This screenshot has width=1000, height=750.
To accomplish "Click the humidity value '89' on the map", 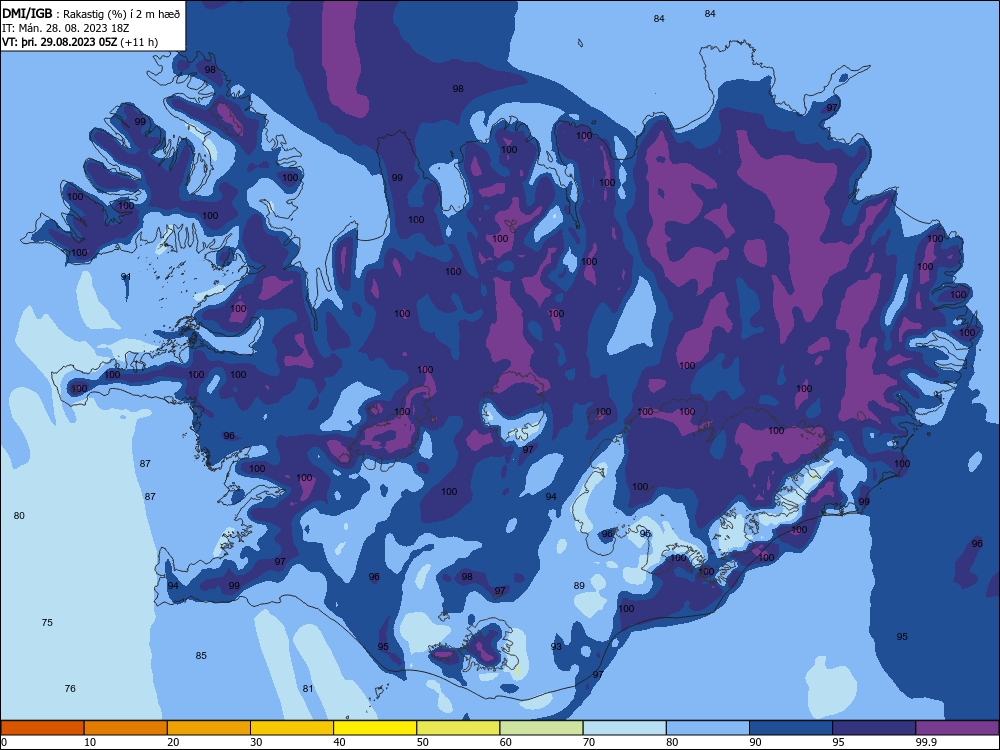I will [x=579, y=585].
